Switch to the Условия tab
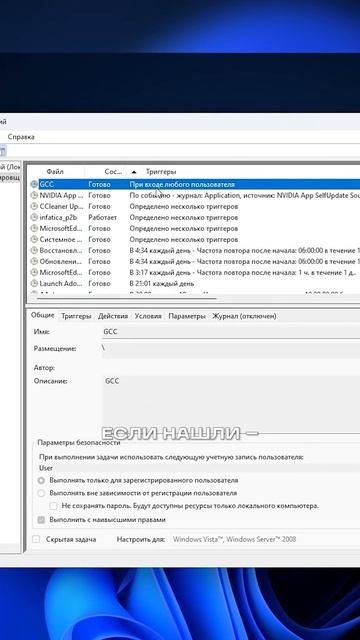The width and height of the screenshot is (360, 640). coord(148,316)
